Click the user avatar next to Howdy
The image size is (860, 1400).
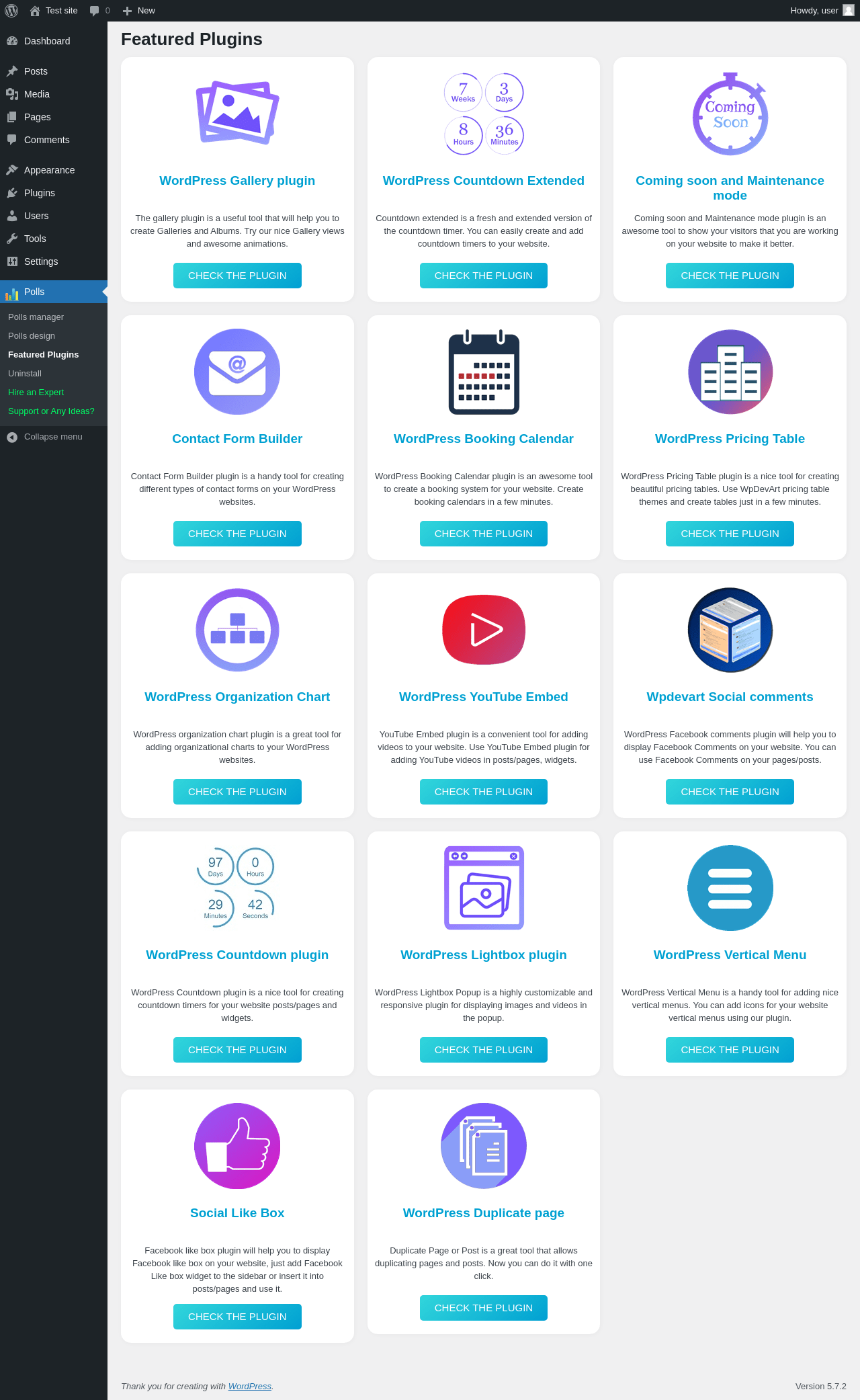click(x=849, y=10)
